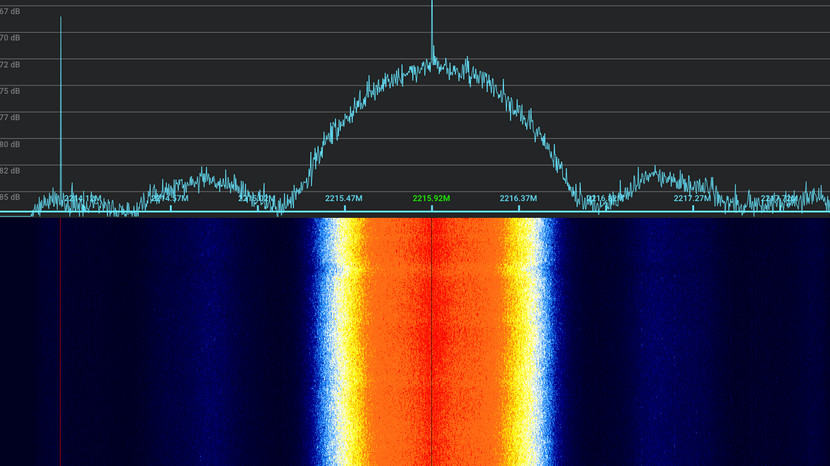Image resolution: width=830 pixels, height=466 pixels.
Task: Click the 2215.47M frequency label
Action: [x=343, y=199]
